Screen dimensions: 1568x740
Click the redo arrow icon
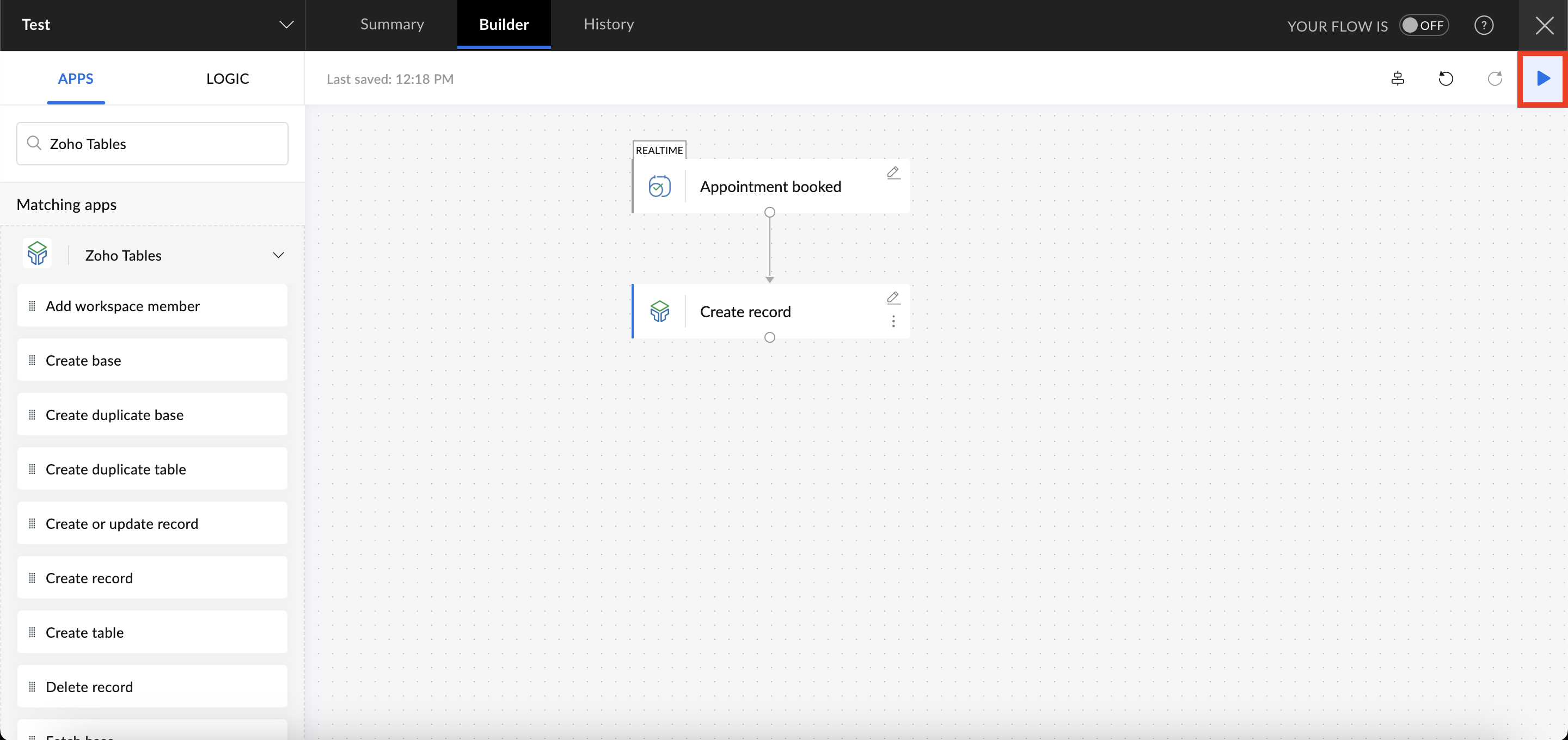[1494, 78]
